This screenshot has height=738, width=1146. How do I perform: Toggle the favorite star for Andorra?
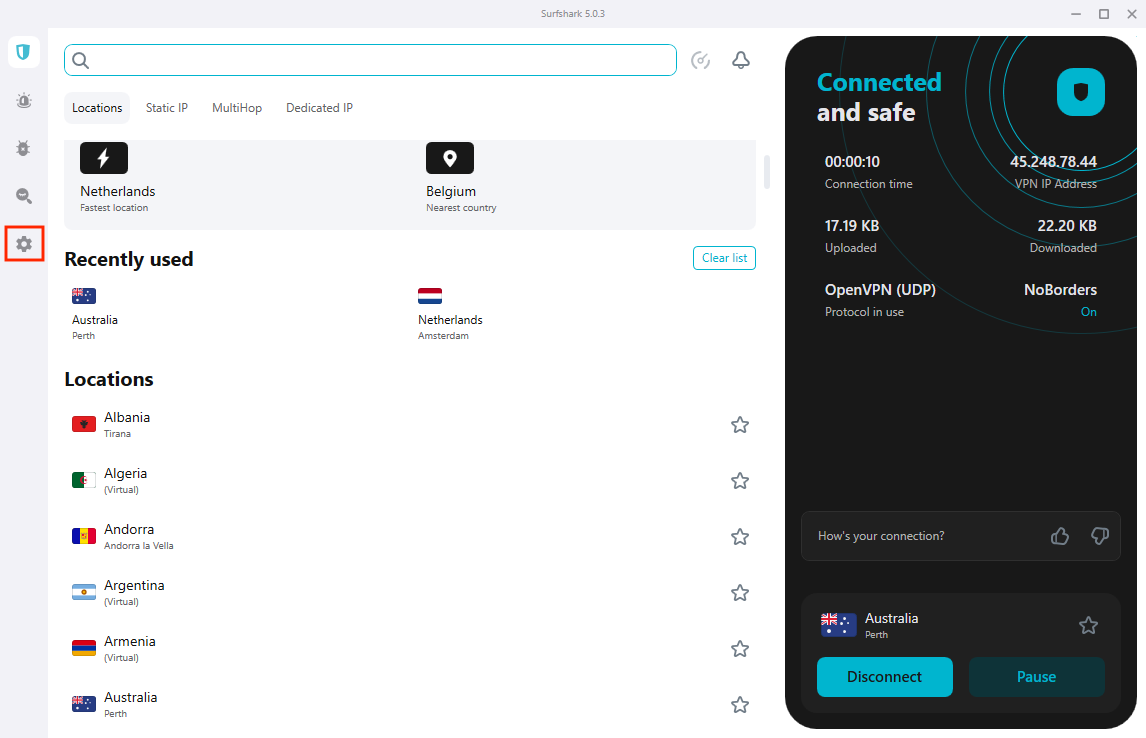(x=740, y=537)
